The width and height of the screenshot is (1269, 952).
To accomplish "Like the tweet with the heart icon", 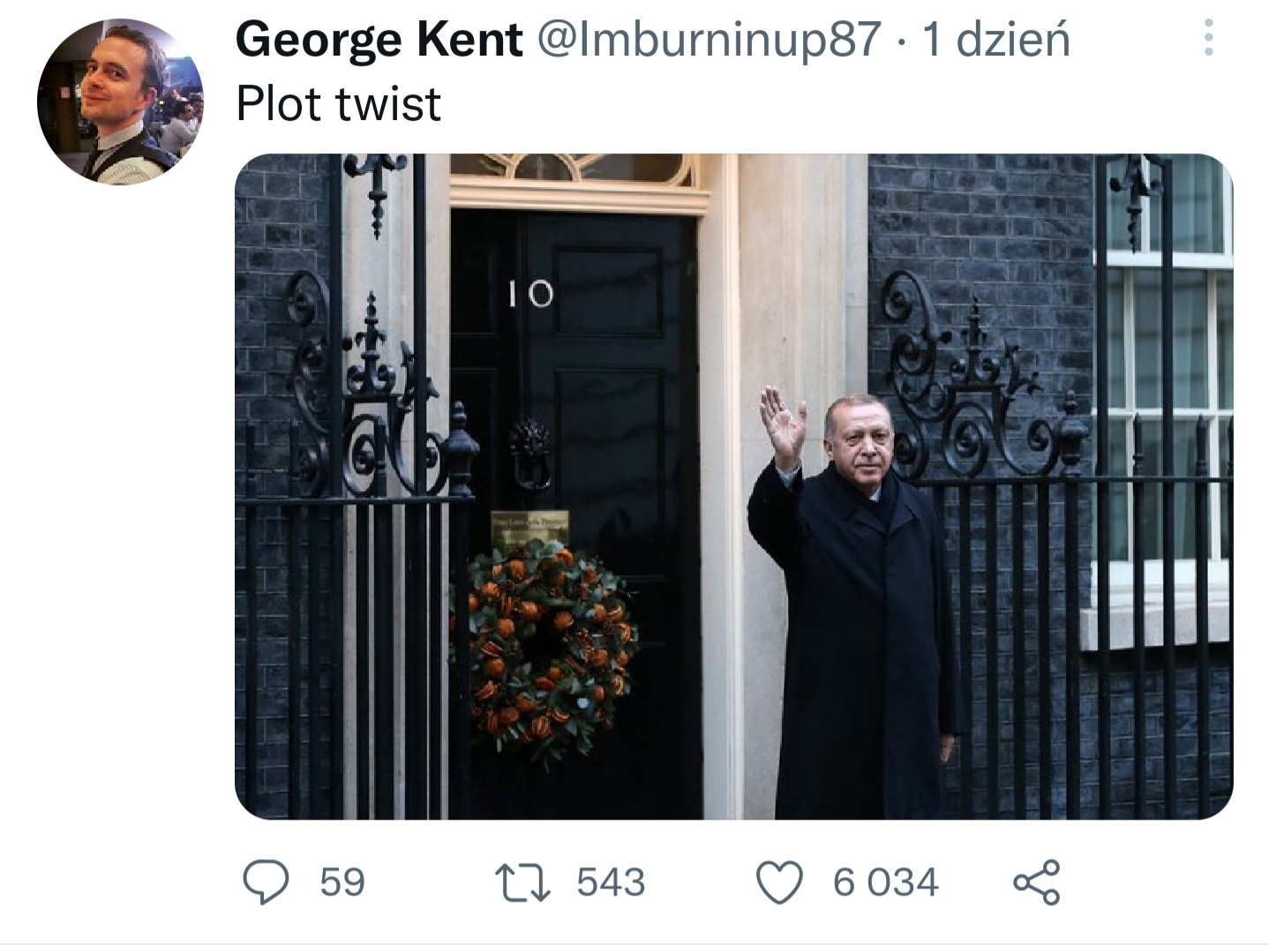I will 780,882.
